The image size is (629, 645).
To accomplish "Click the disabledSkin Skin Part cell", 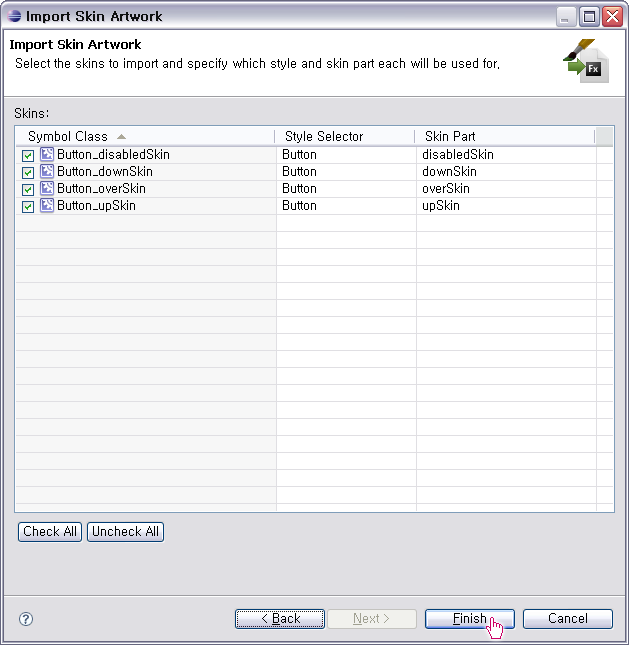I will pyautogui.click(x=506, y=155).
